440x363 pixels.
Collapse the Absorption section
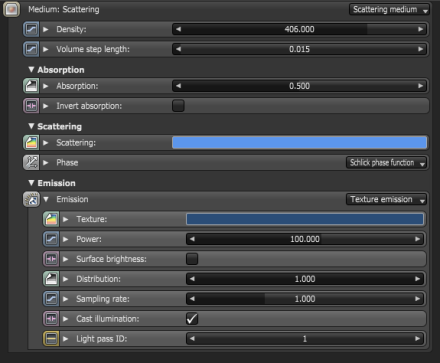pos(31,69)
